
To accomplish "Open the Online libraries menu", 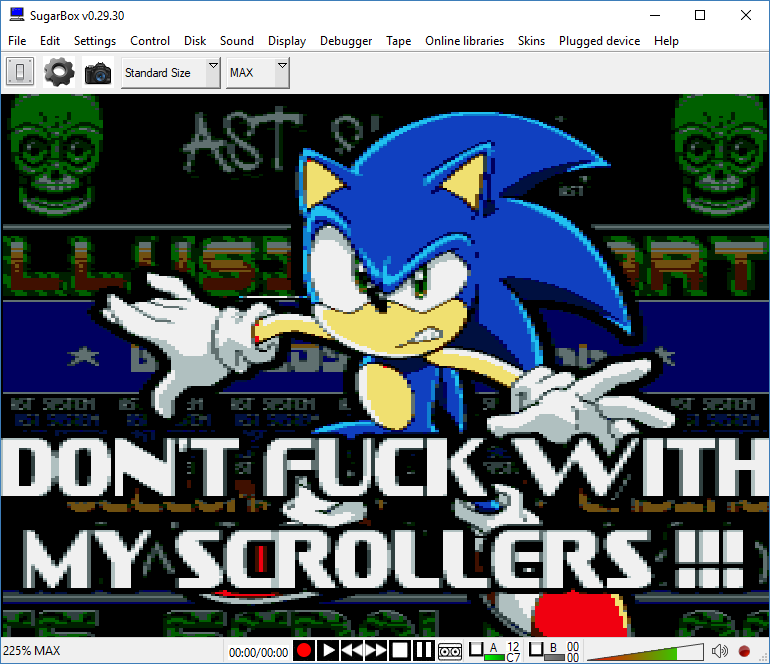I will pos(465,41).
